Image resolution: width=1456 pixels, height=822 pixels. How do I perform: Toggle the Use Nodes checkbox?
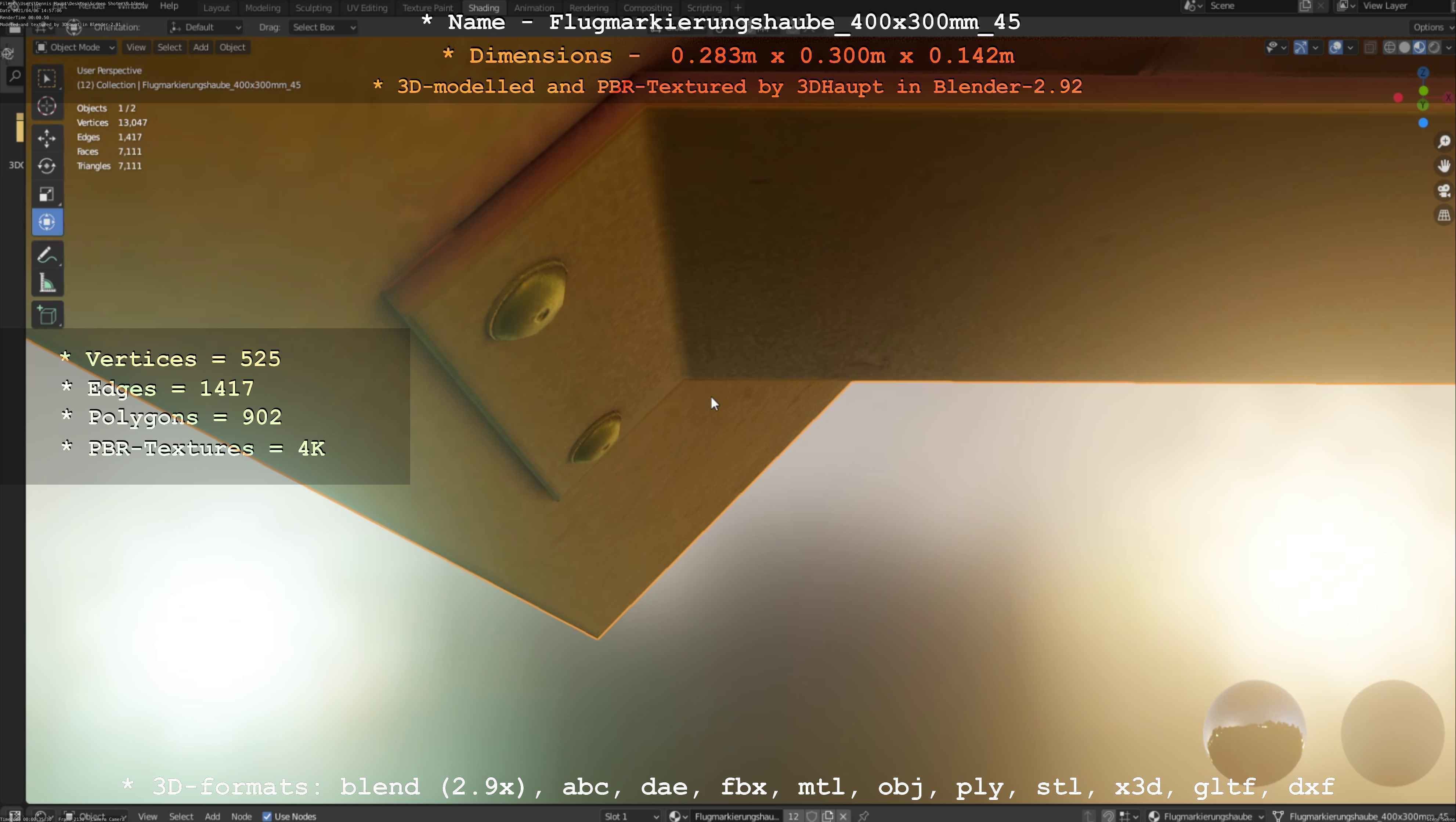point(267,816)
